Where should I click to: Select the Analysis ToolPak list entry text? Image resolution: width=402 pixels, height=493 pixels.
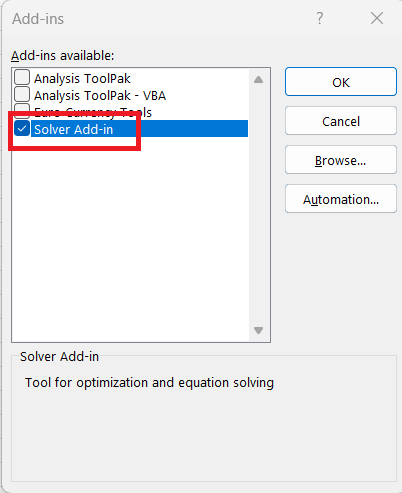pyautogui.click(x=82, y=79)
